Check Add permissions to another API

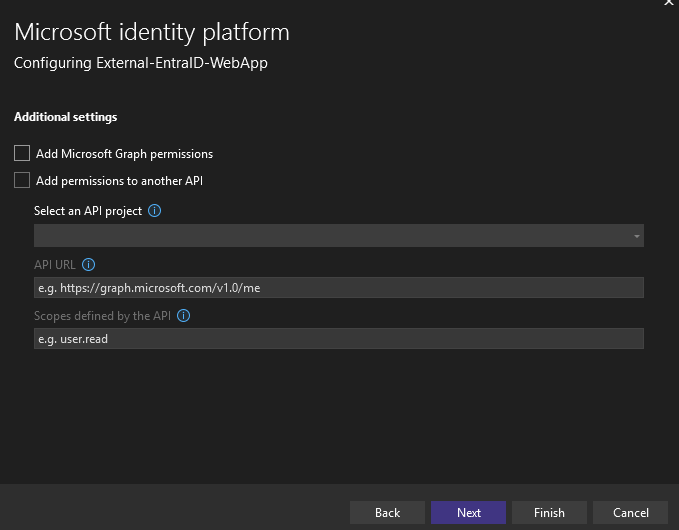click(x=22, y=180)
